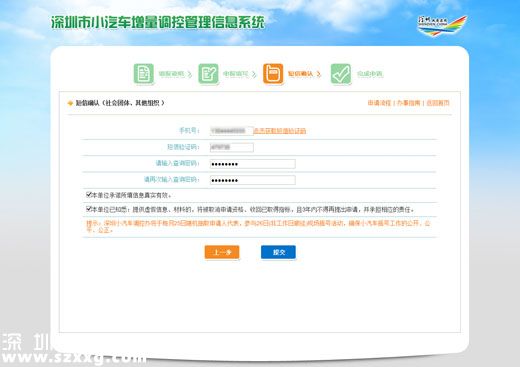This screenshot has width=520, height=367.
Task: Focus the 请输入查询密码 password field
Action: (x=252, y=164)
